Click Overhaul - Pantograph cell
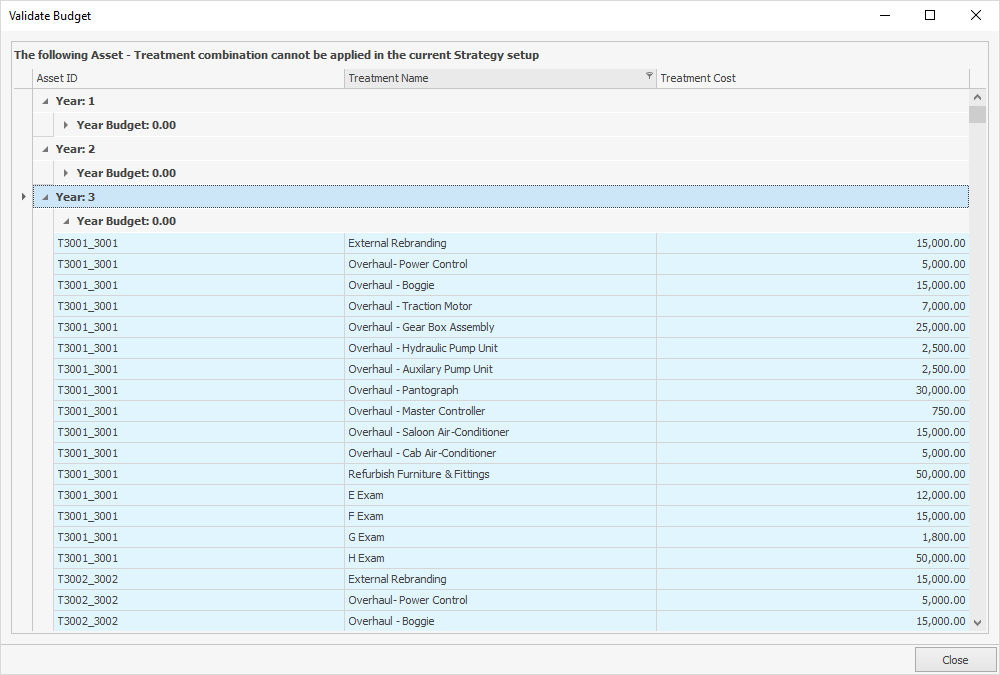The width and height of the screenshot is (1000, 675). 500,390
